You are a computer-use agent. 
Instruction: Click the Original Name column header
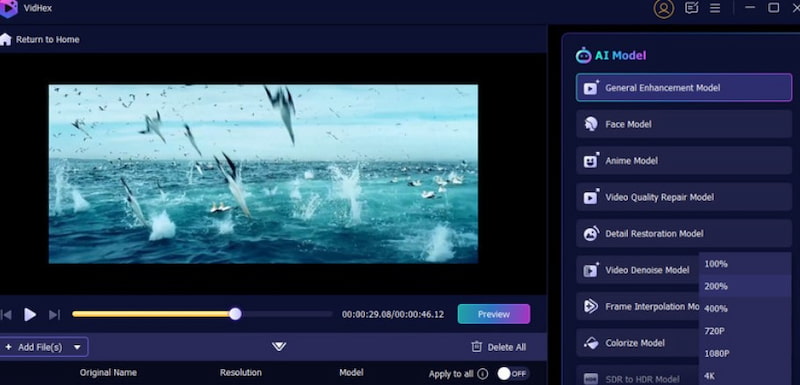[x=108, y=373]
